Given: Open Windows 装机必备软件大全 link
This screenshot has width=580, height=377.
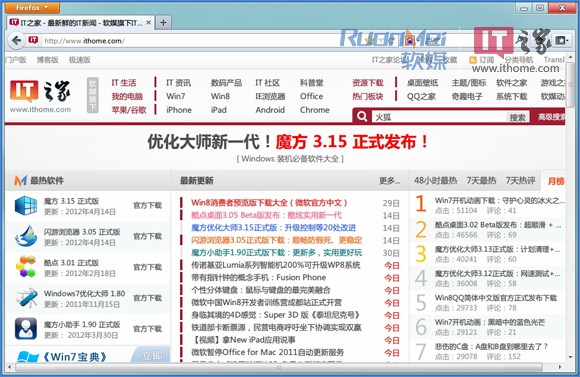Looking at the screenshot, I should 290,159.
